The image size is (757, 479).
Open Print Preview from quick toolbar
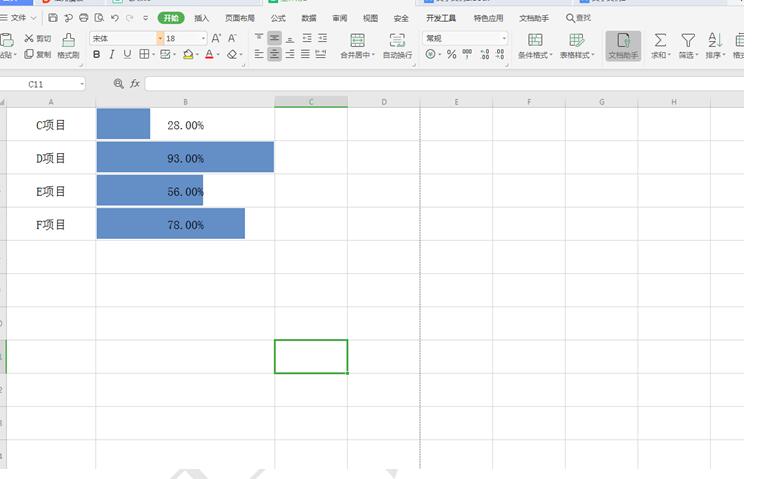pyautogui.click(x=99, y=18)
